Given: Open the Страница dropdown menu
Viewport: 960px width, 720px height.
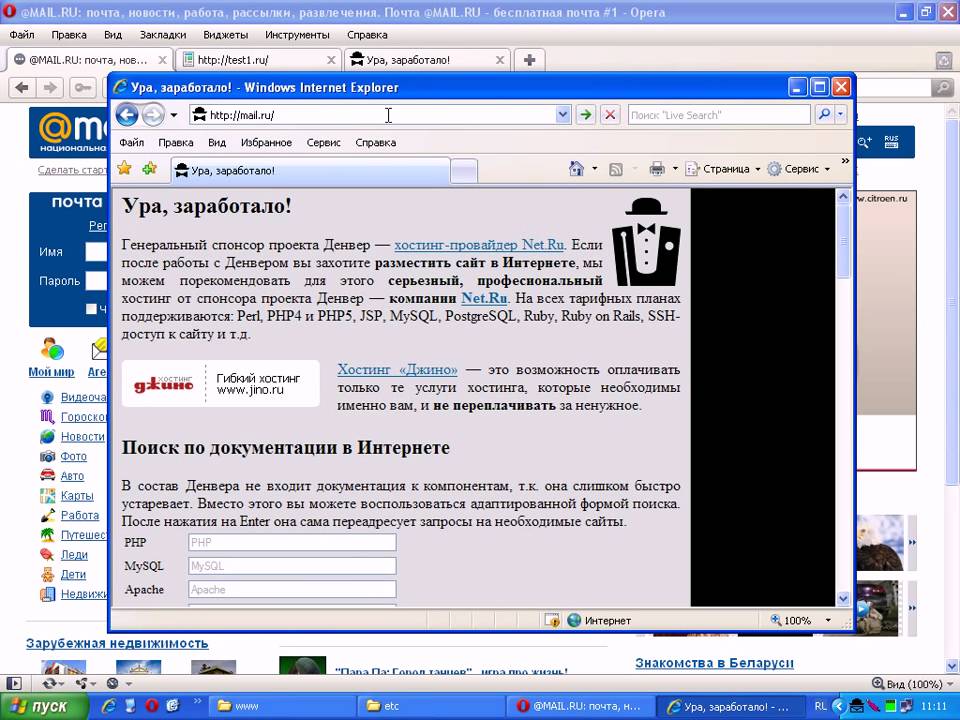Looking at the screenshot, I should coord(722,169).
